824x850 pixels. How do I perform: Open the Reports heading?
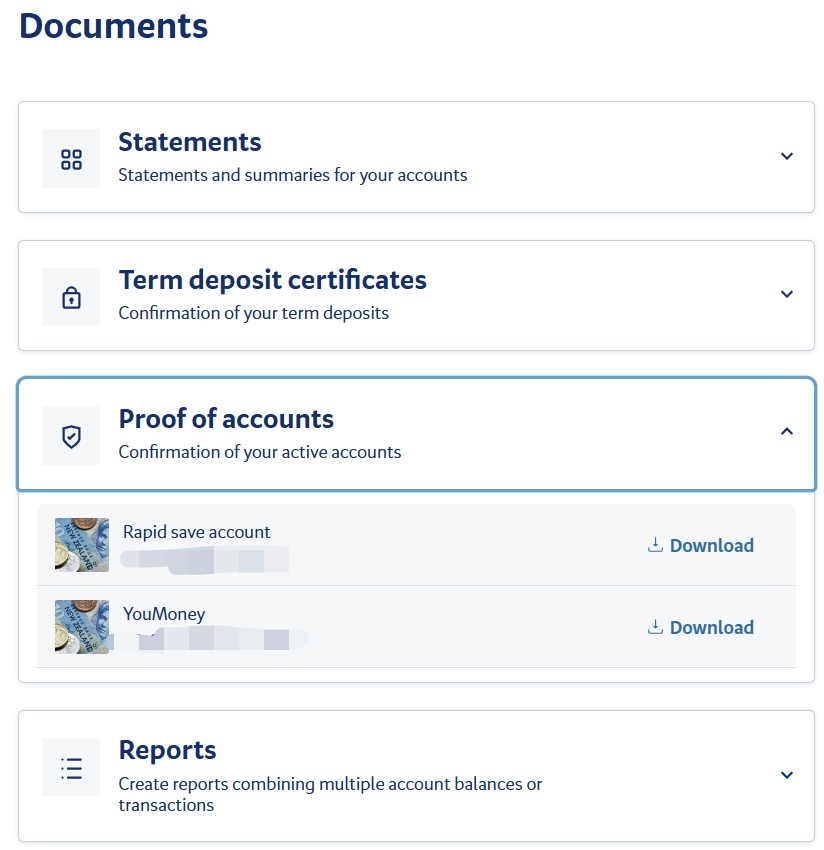(x=167, y=750)
